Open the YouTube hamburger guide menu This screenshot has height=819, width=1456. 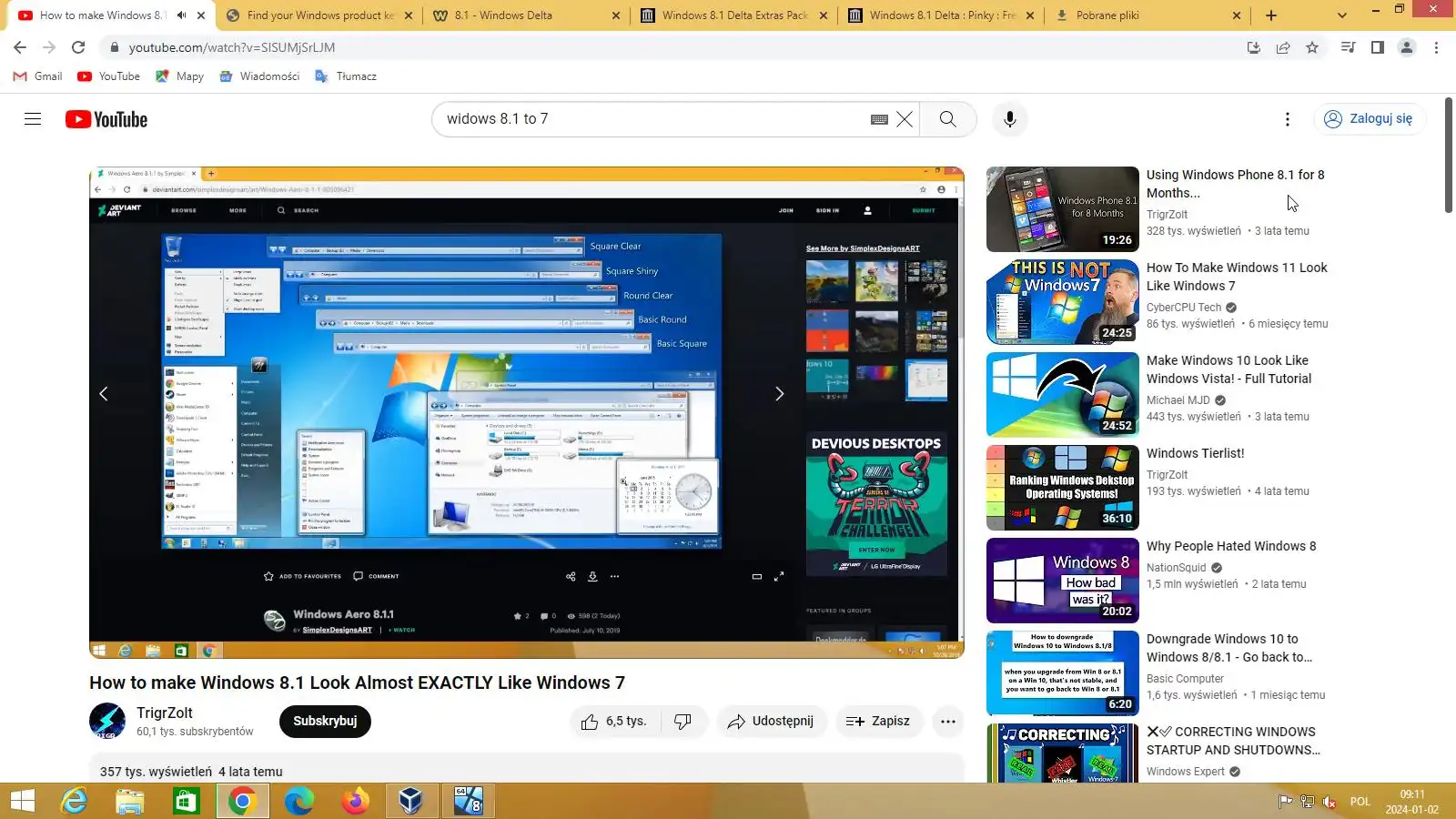(33, 119)
